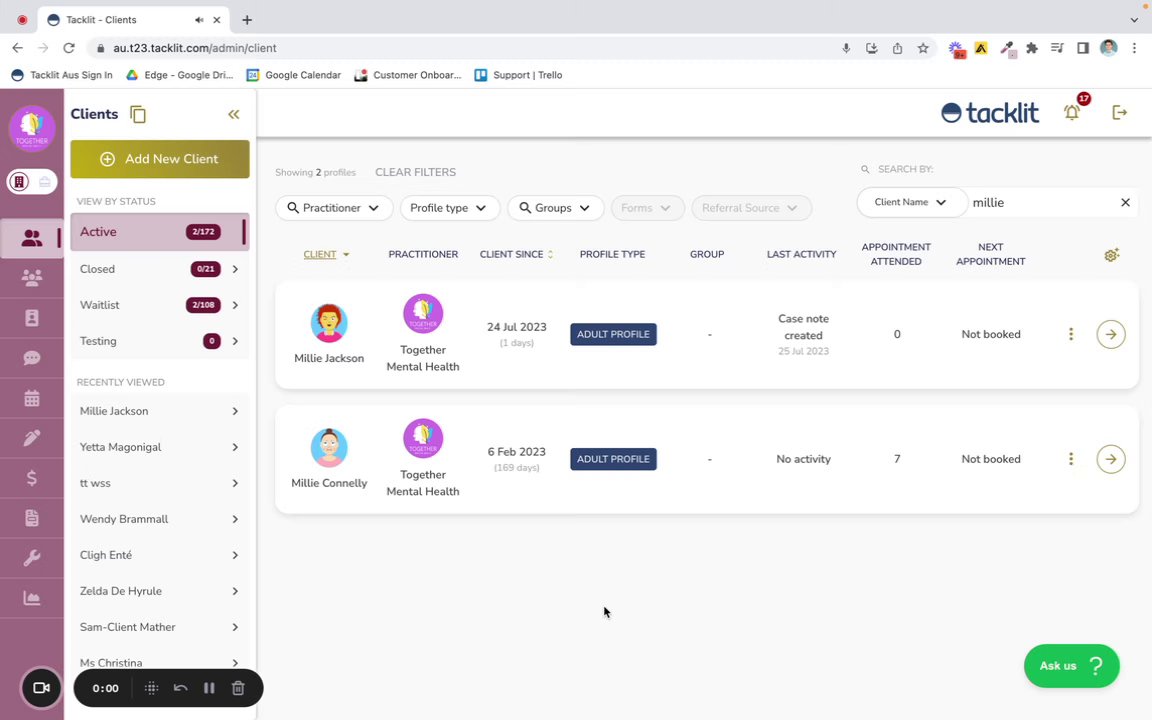This screenshot has height=720, width=1152.
Task: Select the Testing status view
Action: (159, 341)
